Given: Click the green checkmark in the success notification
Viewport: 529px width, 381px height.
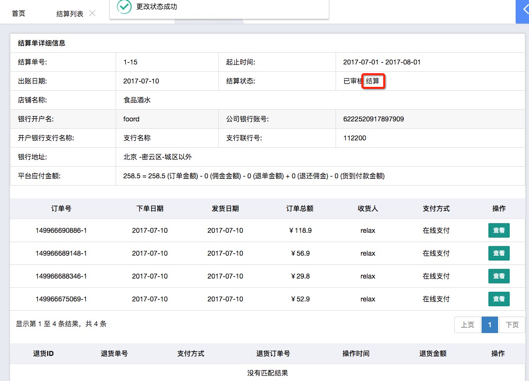Looking at the screenshot, I should click(124, 7).
